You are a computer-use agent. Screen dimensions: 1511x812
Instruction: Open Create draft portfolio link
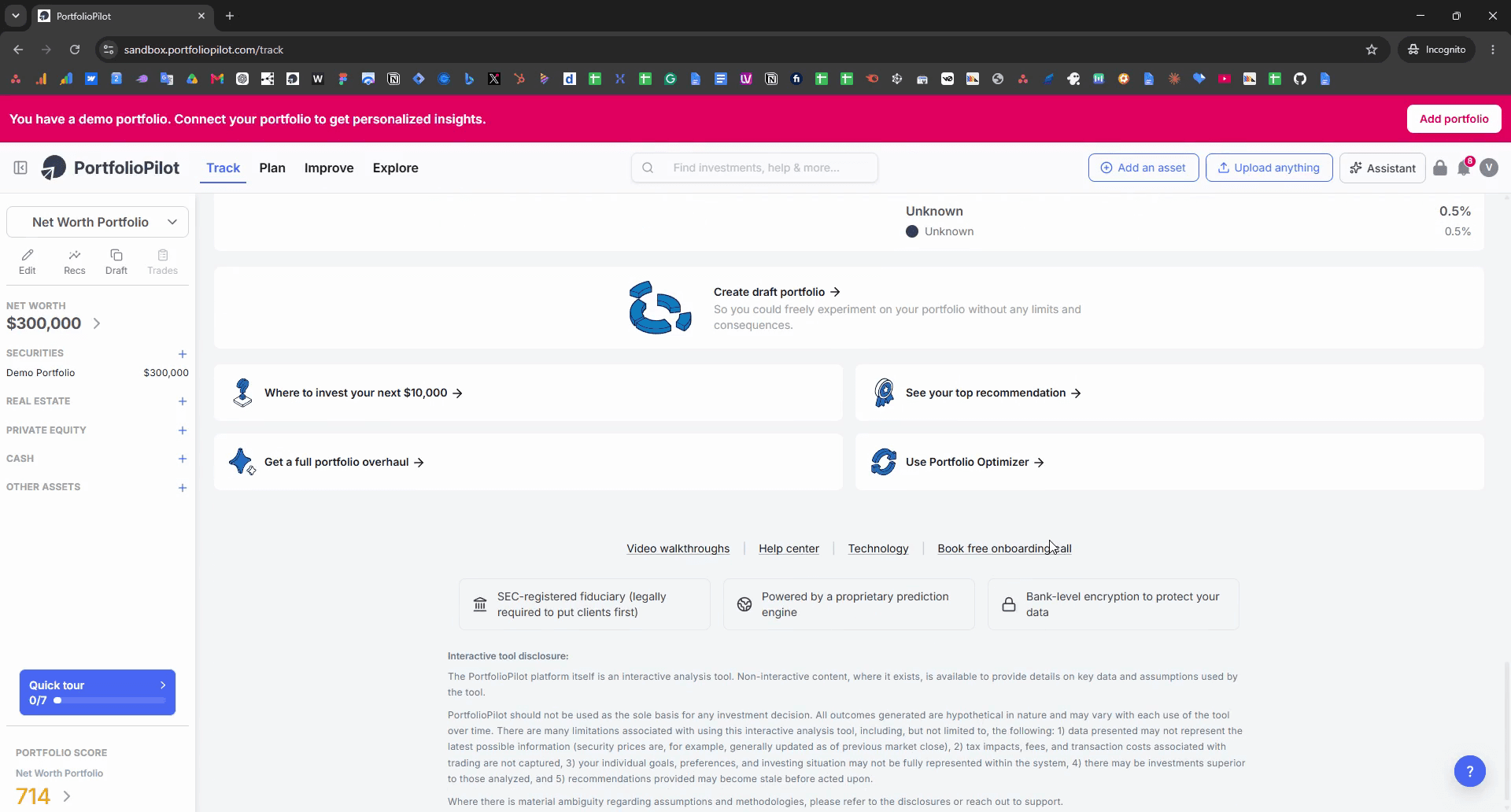pos(777,292)
